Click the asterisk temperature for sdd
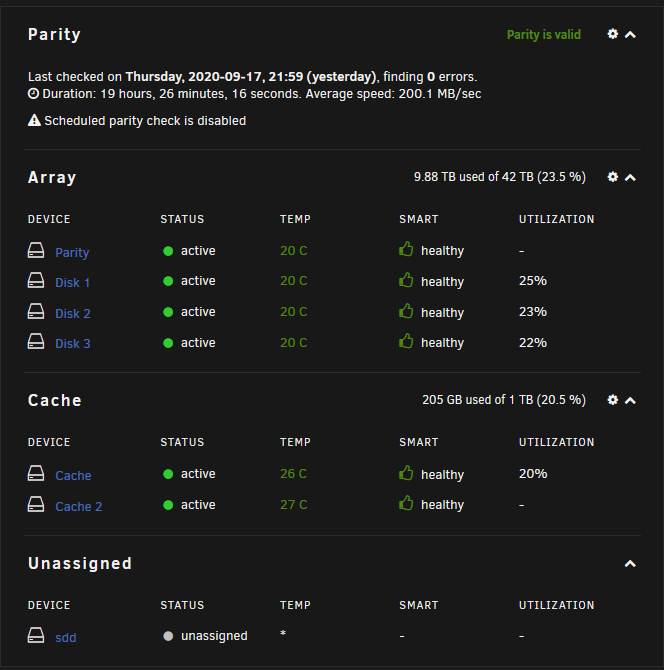The width and height of the screenshot is (664, 670). (283, 634)
